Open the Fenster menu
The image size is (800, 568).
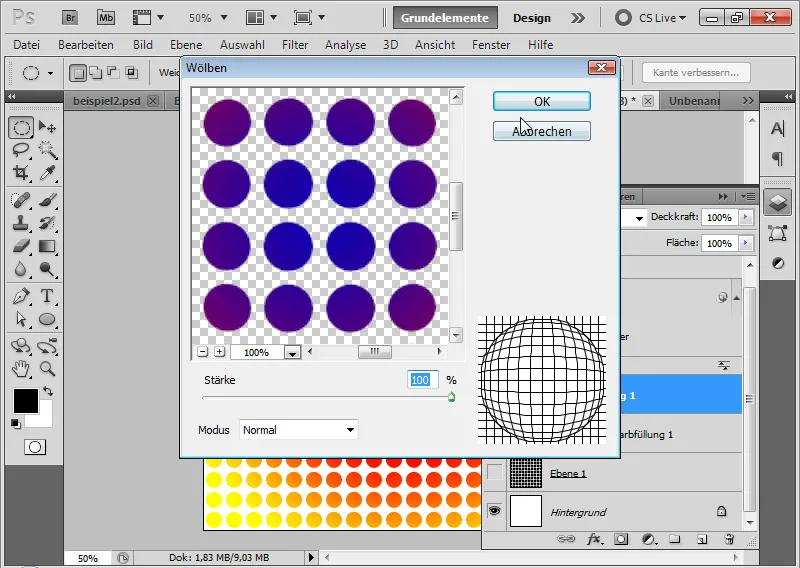[x=491, y=45]
